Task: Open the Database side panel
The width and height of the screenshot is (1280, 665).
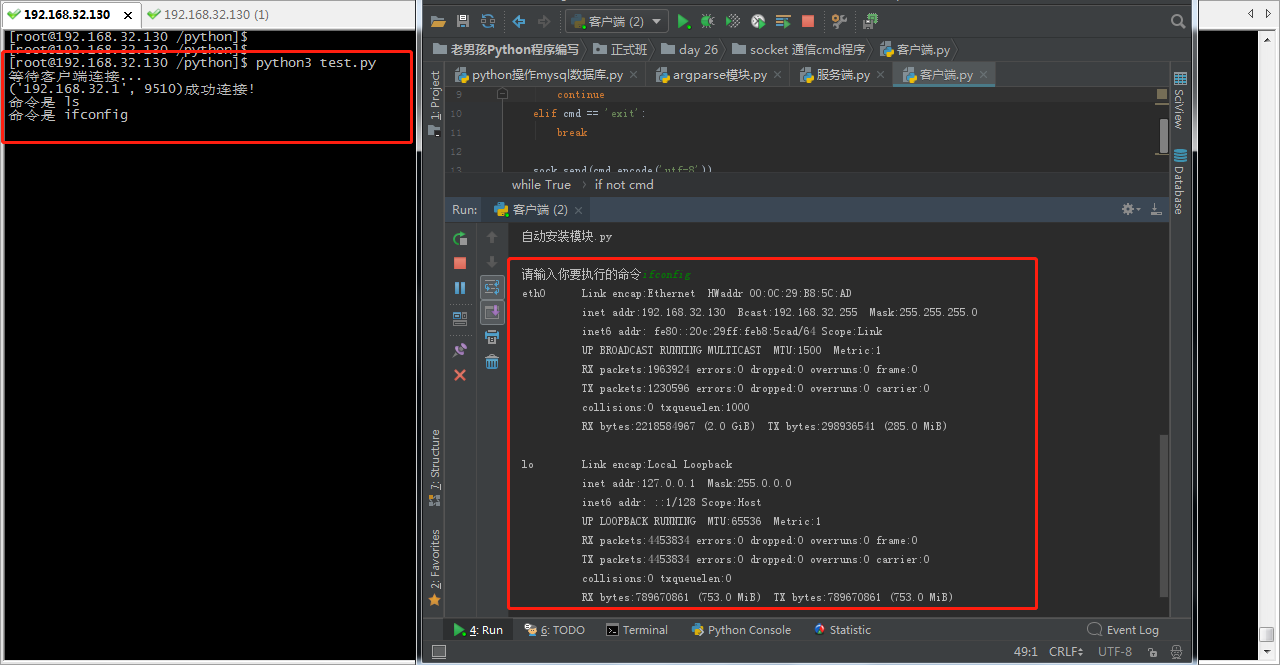Action: (1180, 183)
